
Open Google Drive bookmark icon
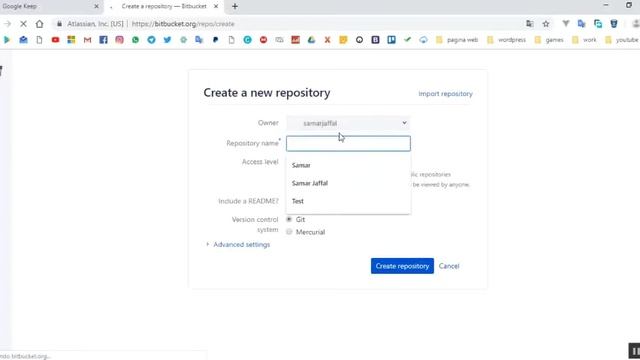[x=311, y=40]
